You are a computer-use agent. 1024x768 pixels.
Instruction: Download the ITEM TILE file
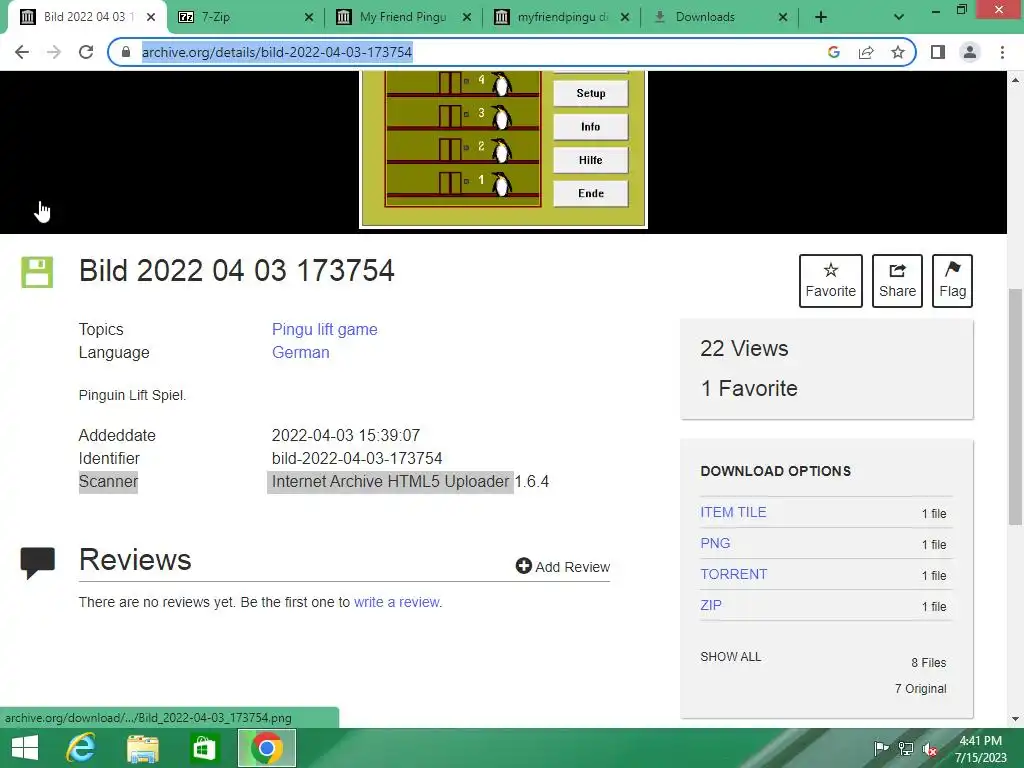tap(733, 513)
